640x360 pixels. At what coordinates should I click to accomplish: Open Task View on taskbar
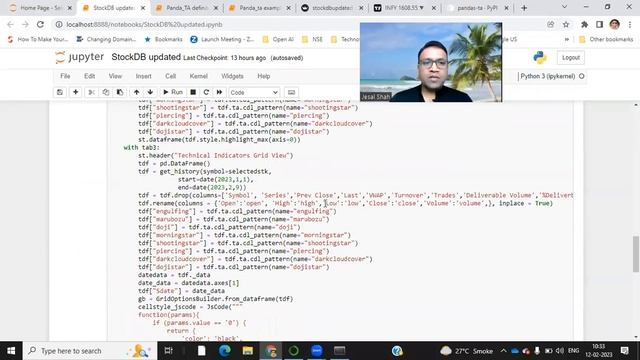(x=168, y=351)
